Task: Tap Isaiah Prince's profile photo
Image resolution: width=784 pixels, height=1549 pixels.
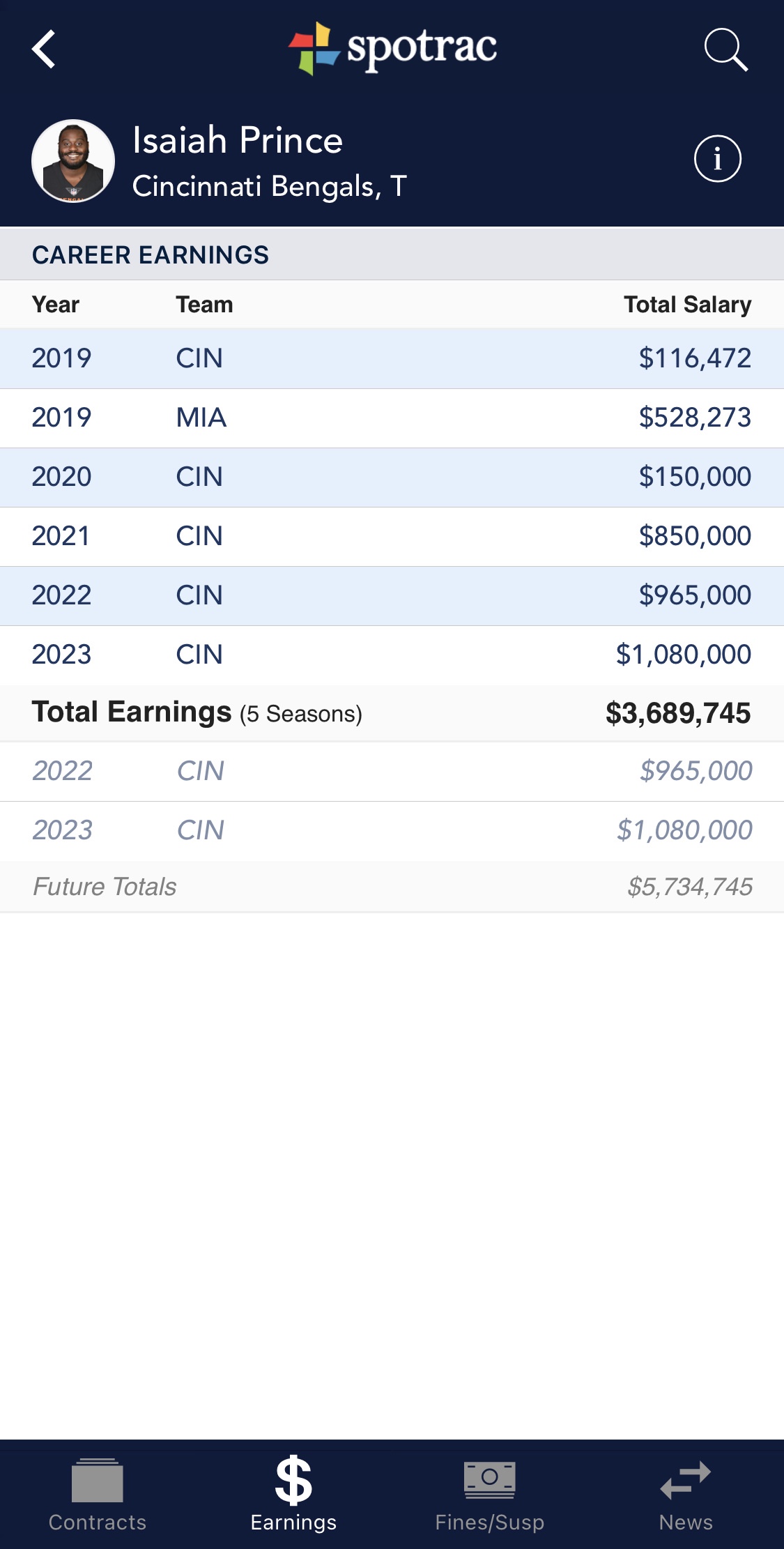Action: (x=73, y=161)
